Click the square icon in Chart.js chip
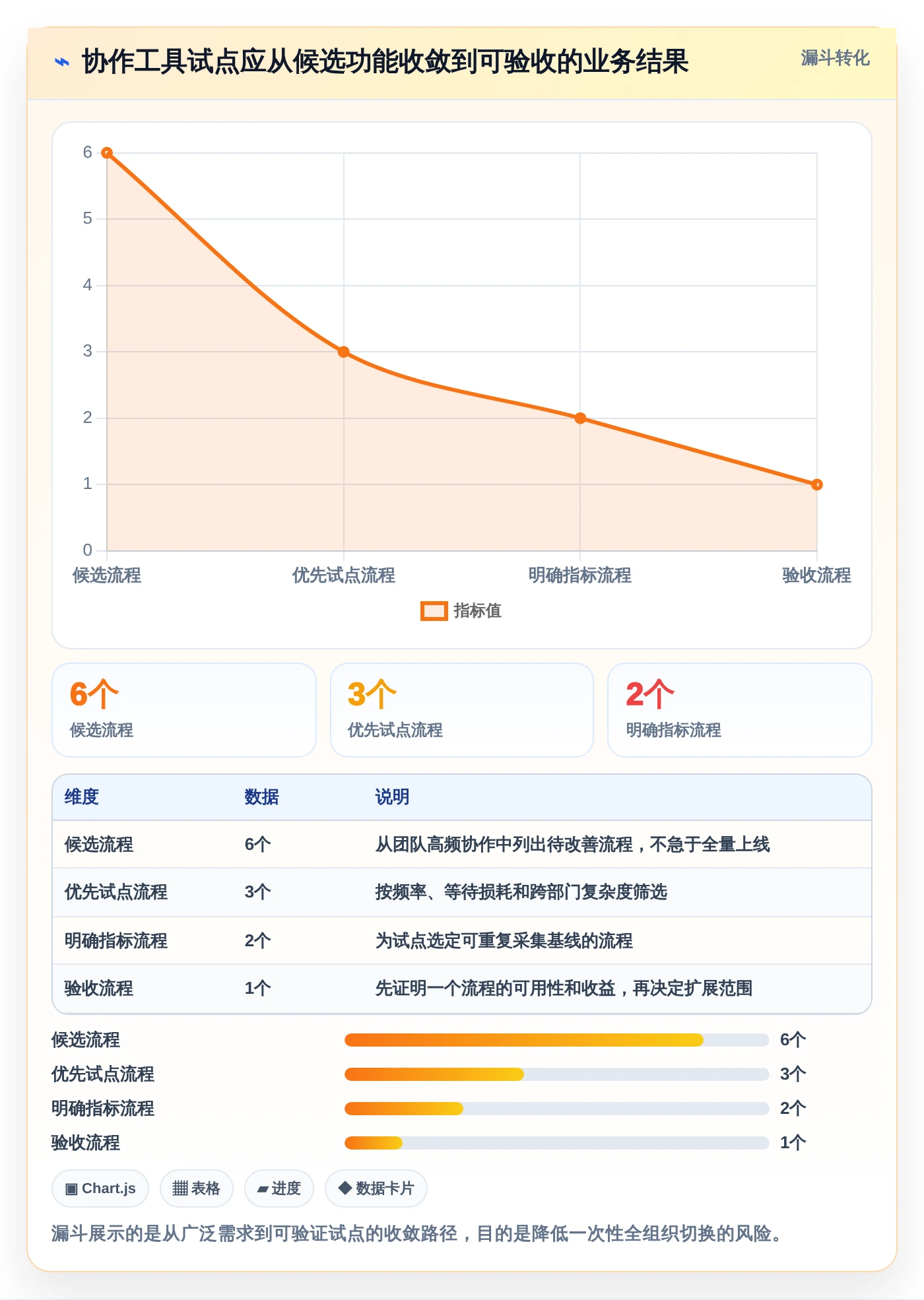Viewport: 924px width, 1300px height. (x=71, y=1189)
